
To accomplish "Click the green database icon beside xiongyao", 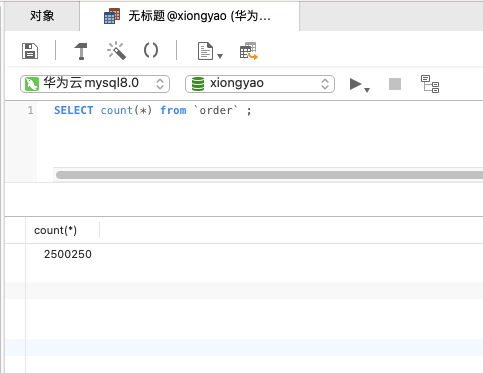I will tap(198, 84).
